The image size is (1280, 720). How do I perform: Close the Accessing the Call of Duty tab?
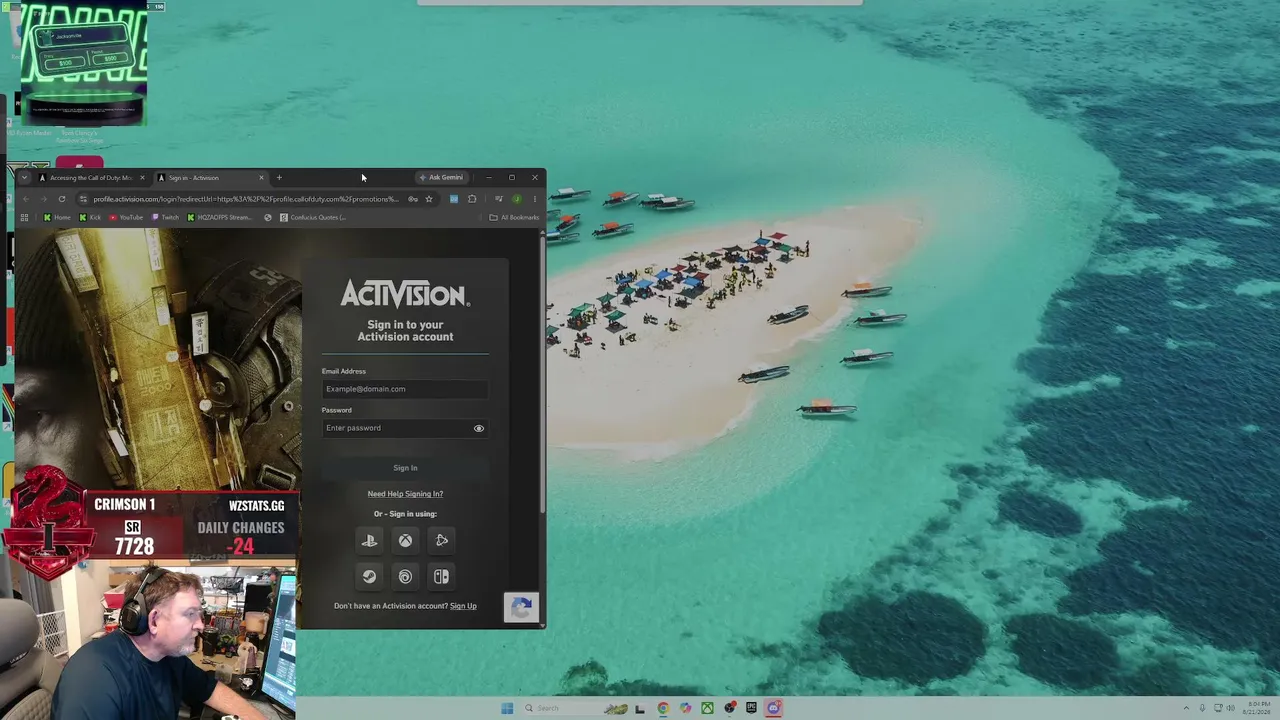(x=142, y=178)
